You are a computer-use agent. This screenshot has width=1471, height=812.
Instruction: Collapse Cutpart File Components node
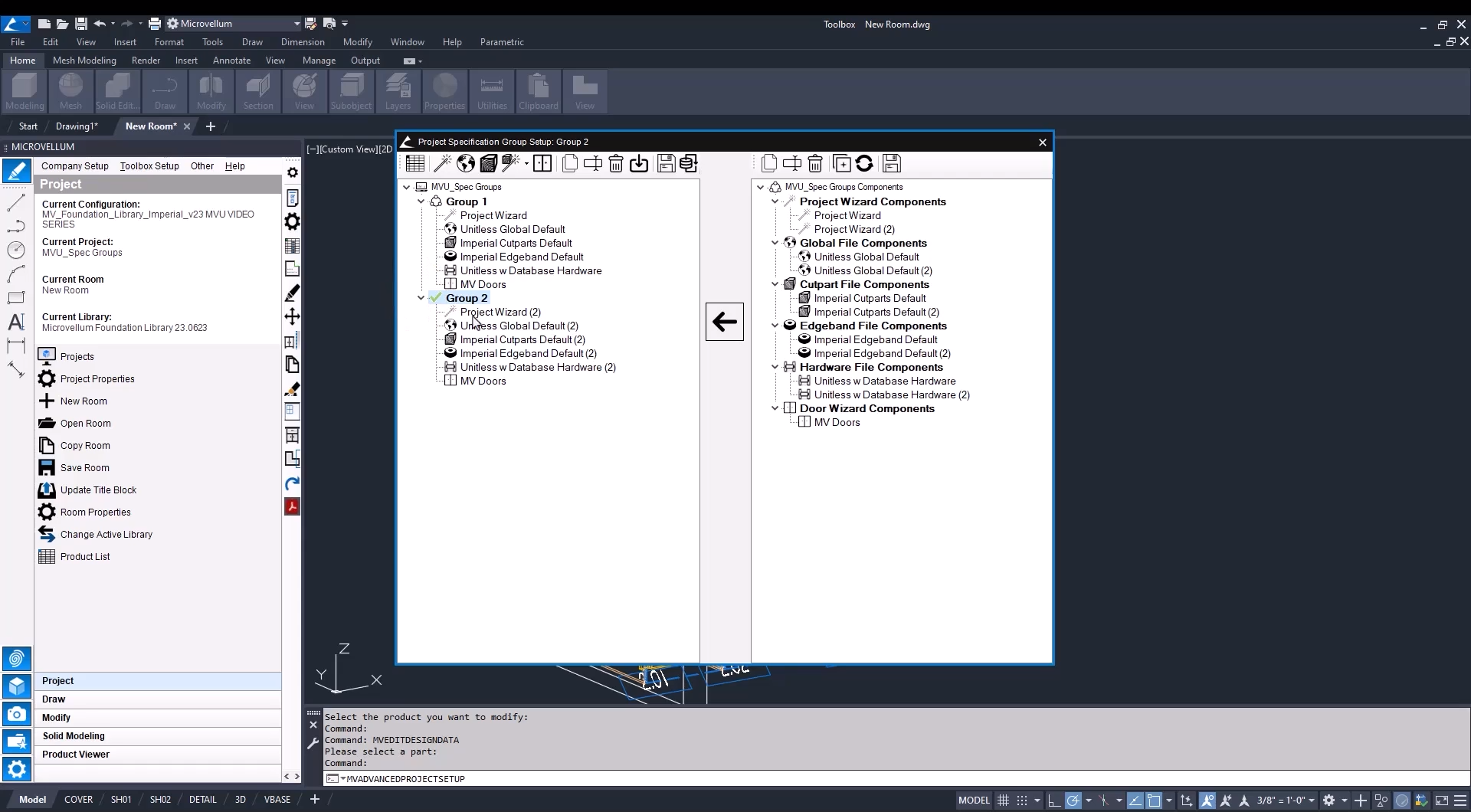tap(775, 284)
